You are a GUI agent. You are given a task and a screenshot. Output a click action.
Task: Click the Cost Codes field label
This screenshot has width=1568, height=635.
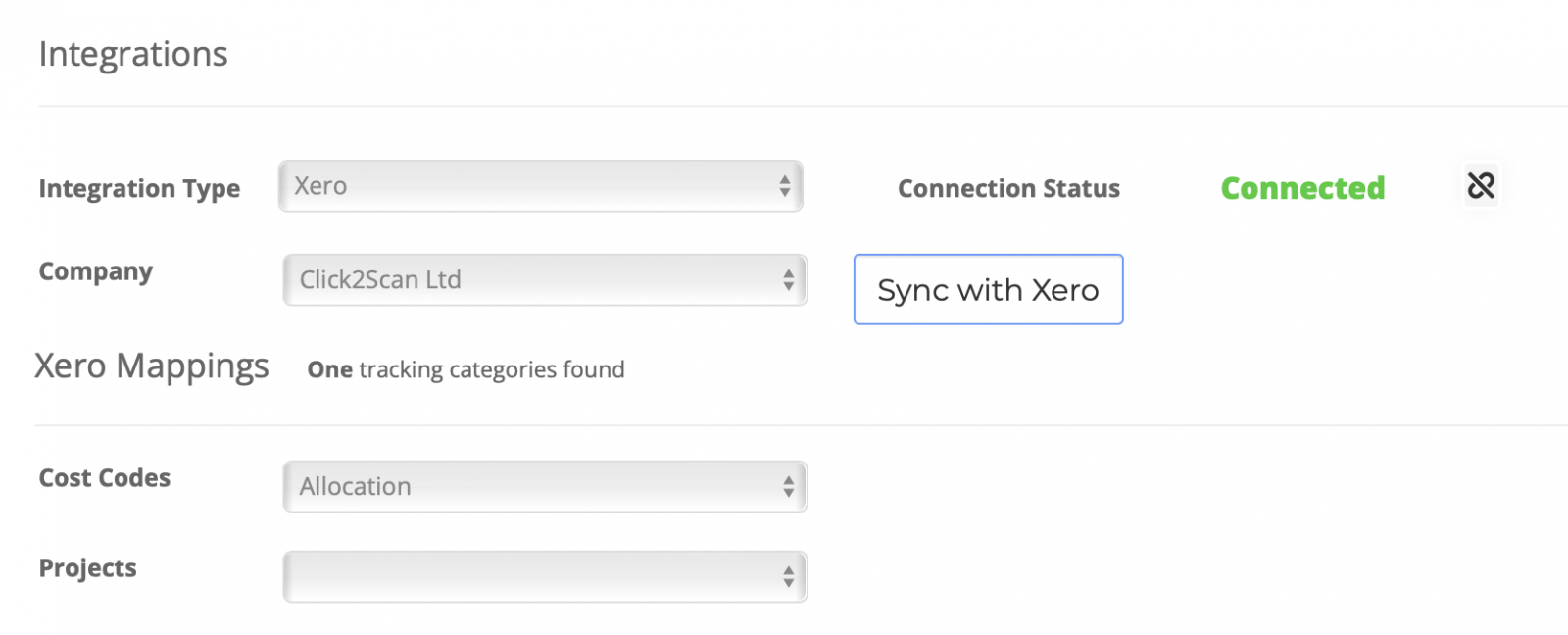(105, 478)
